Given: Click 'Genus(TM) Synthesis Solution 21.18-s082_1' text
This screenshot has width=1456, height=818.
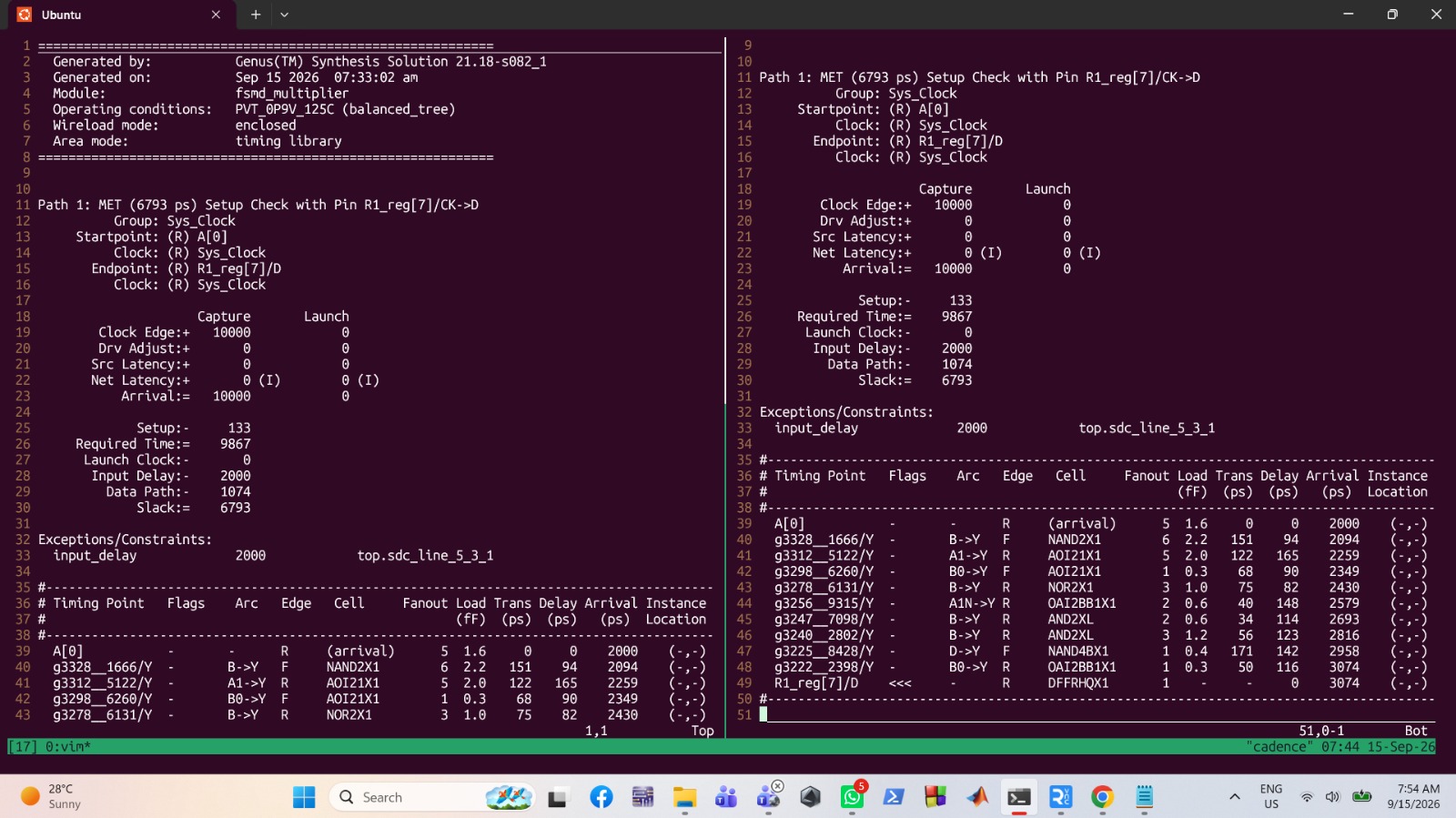Looking at the screenshot, I should click(391, 62).
